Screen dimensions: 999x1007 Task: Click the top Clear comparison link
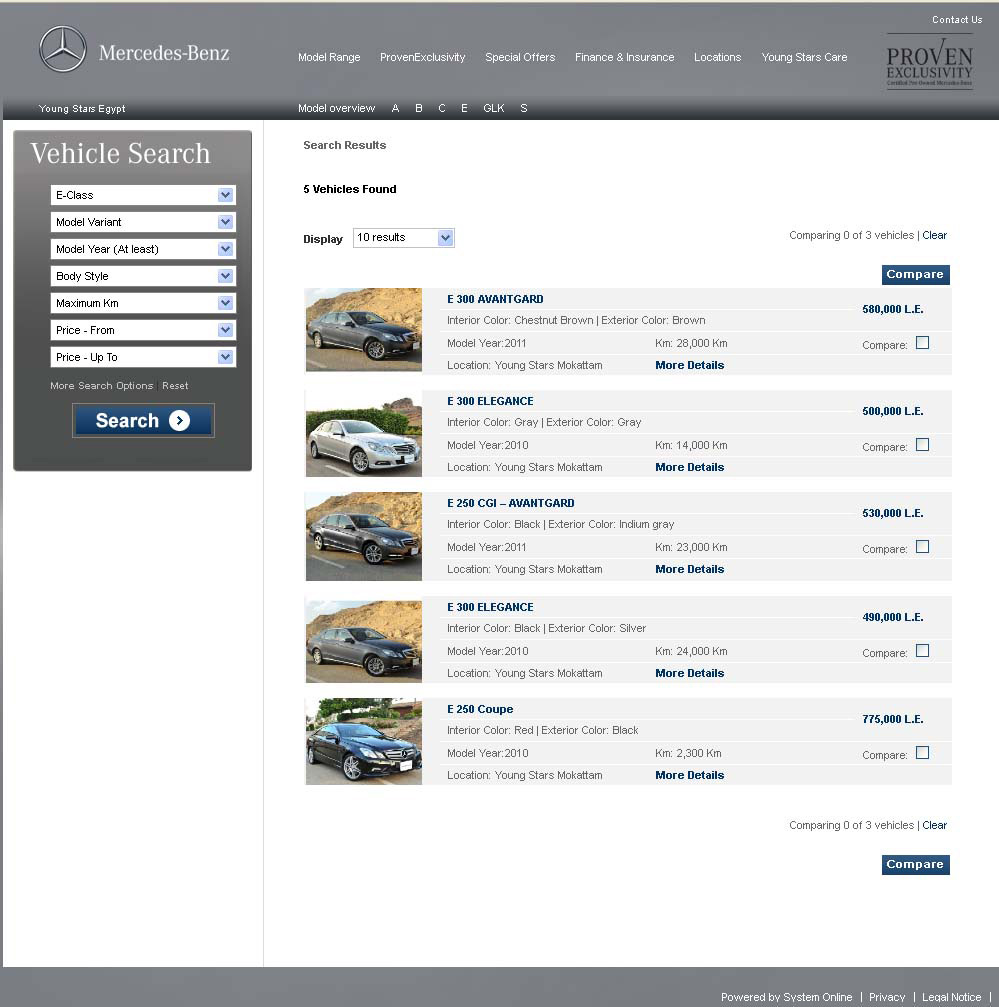pos(935,236)
